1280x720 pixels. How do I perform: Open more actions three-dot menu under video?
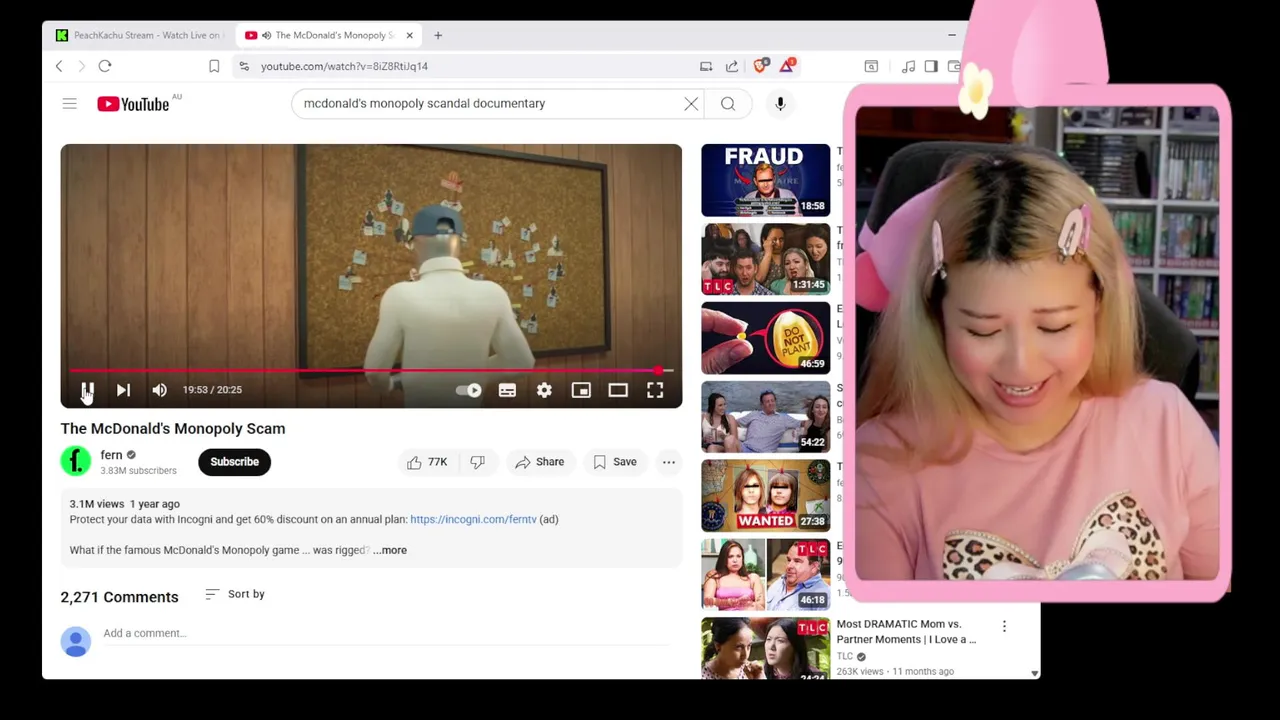click(669, 462)
